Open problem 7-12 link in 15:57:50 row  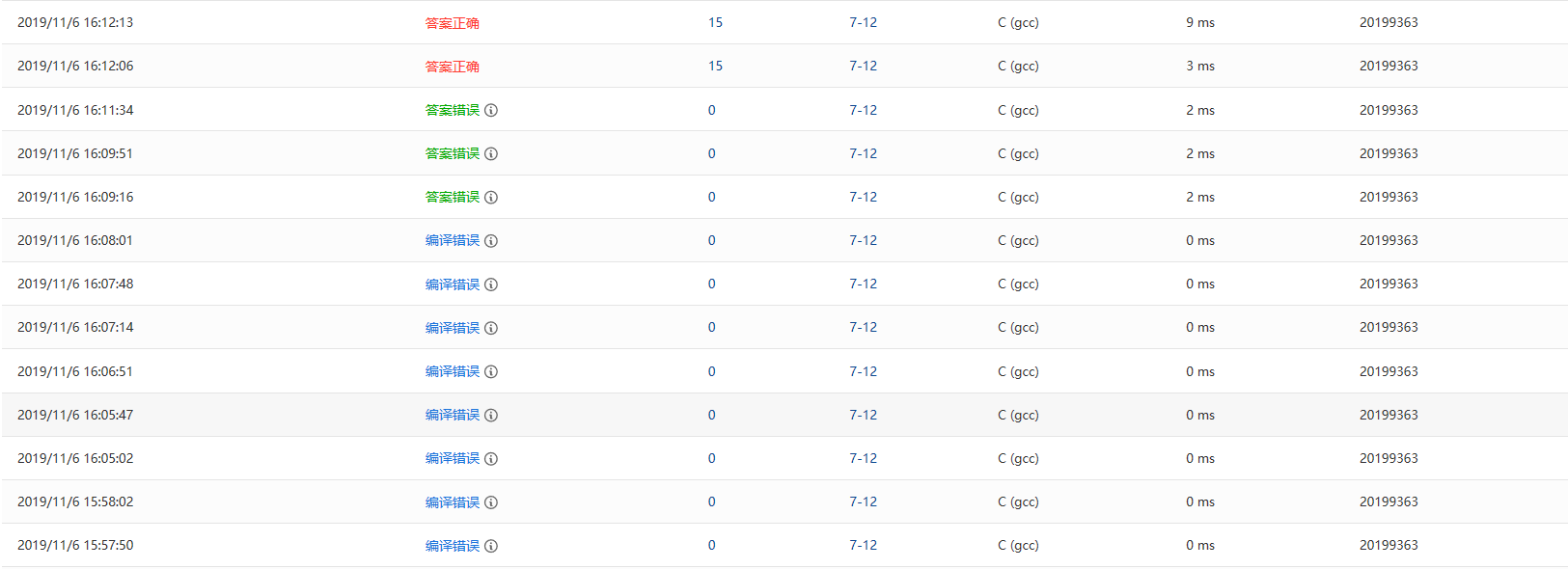863,545
